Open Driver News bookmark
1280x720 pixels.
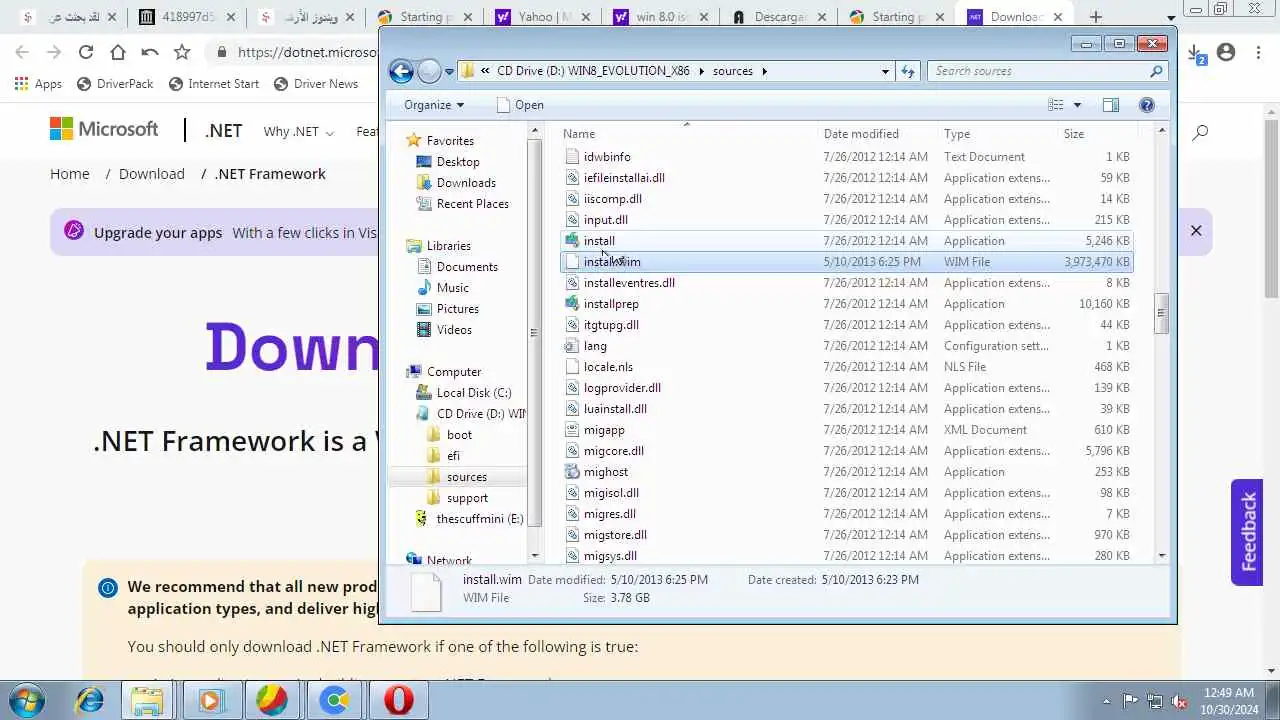pos(316,84)
